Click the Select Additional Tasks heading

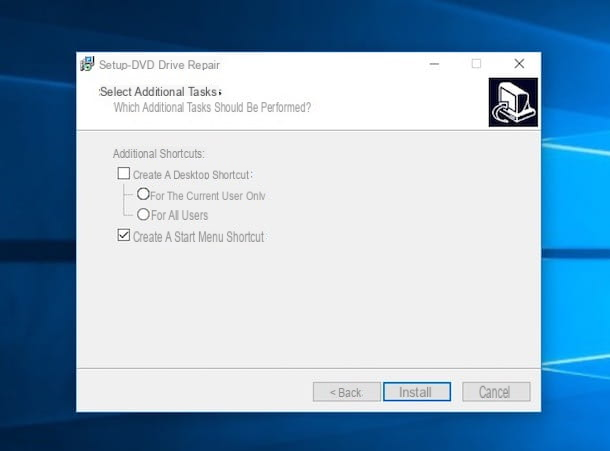(x=159, y=92)
